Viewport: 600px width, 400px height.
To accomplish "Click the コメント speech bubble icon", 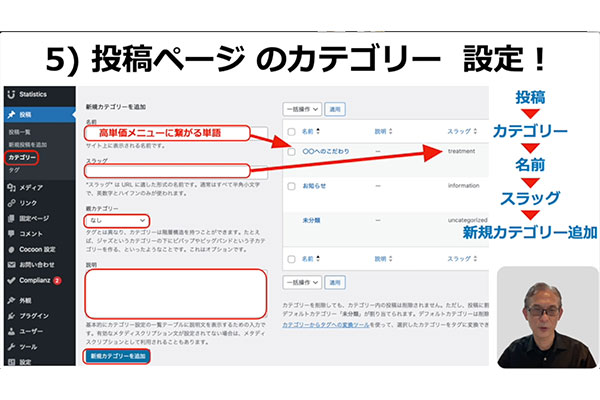I will click(11, 233).
